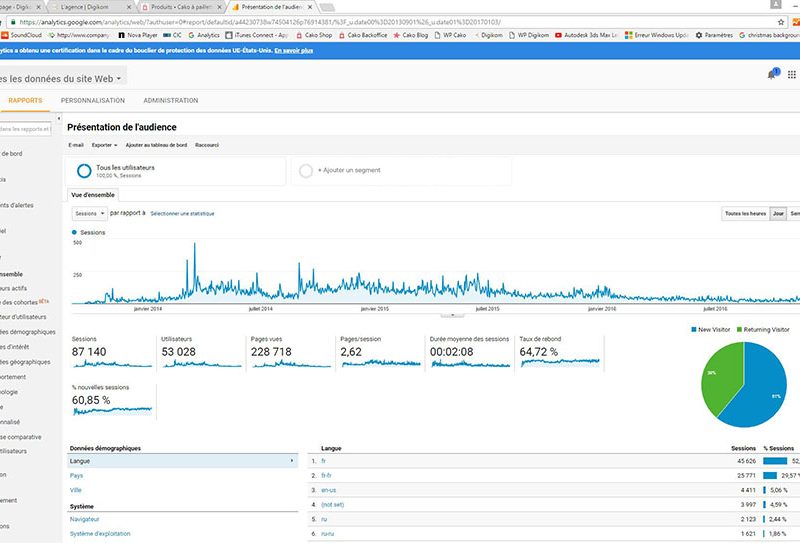Screen dimensions: 800x543
Task: Select the Tous les utilisateurs segment circle
Action: click(x=84, y=170)
